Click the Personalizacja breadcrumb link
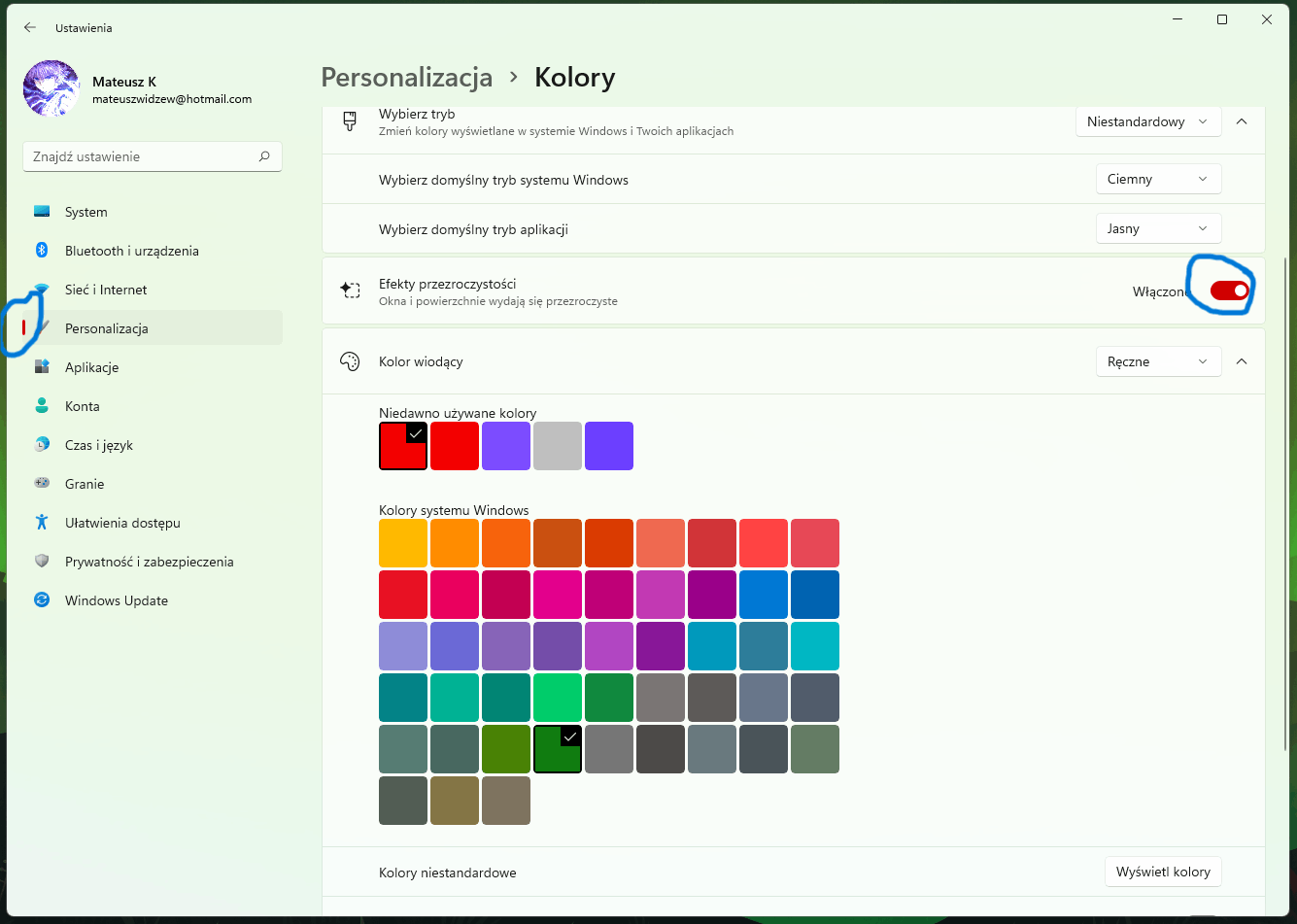1297x924 pixels. 406,77
